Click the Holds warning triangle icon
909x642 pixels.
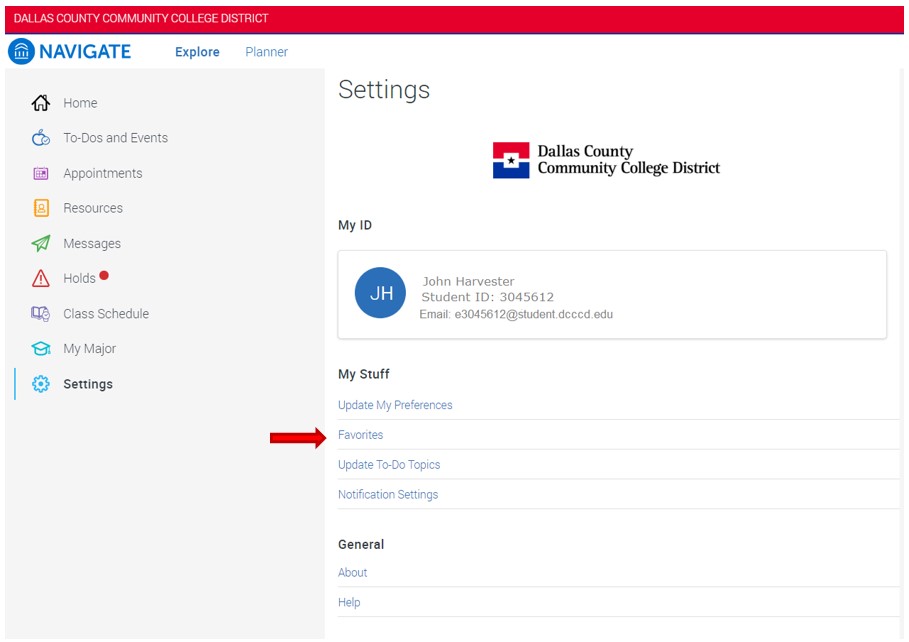tap(41, 279)
